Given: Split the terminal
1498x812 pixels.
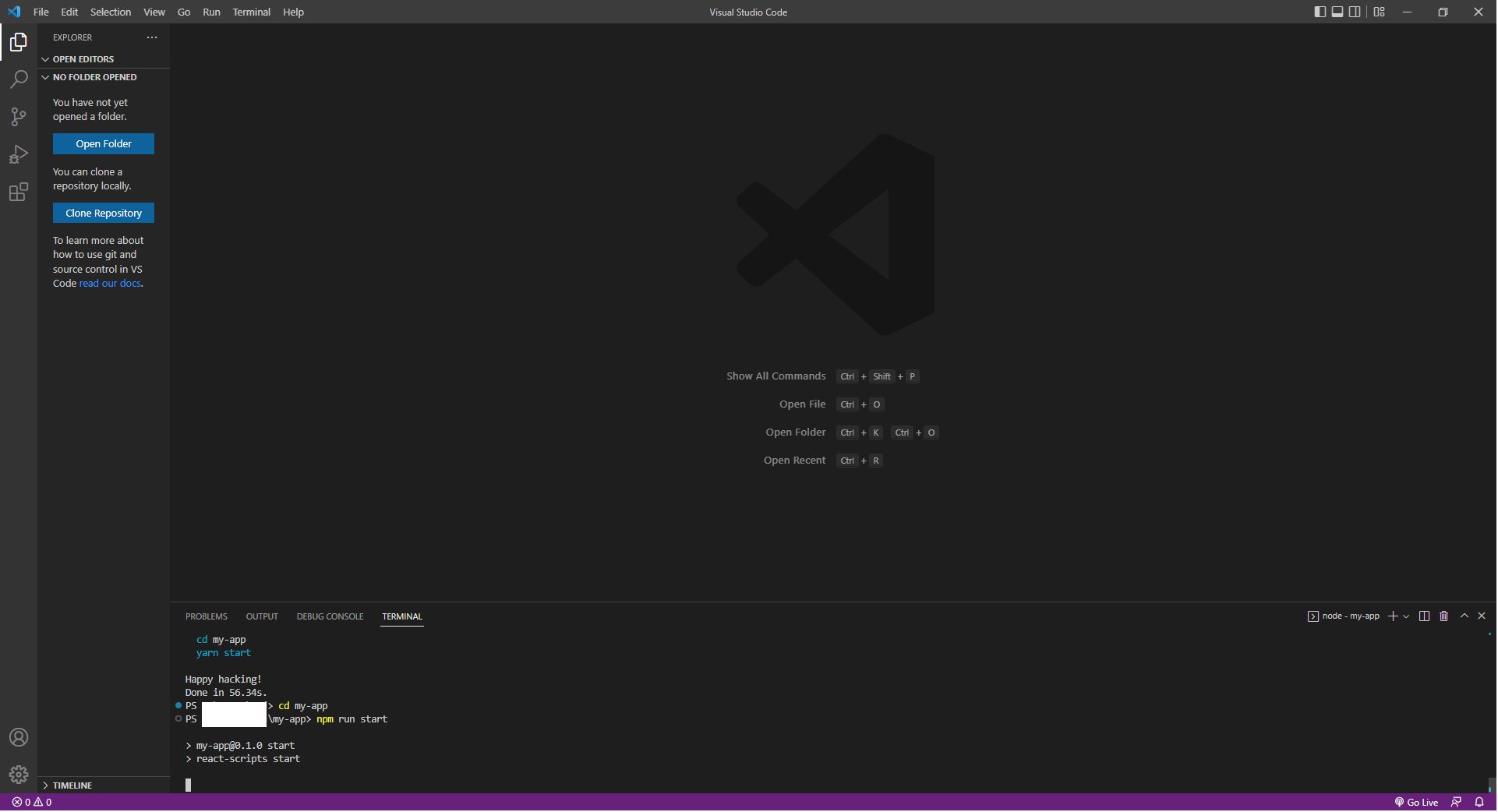Looking at the screenshot, I should [x=1425, y=616].
